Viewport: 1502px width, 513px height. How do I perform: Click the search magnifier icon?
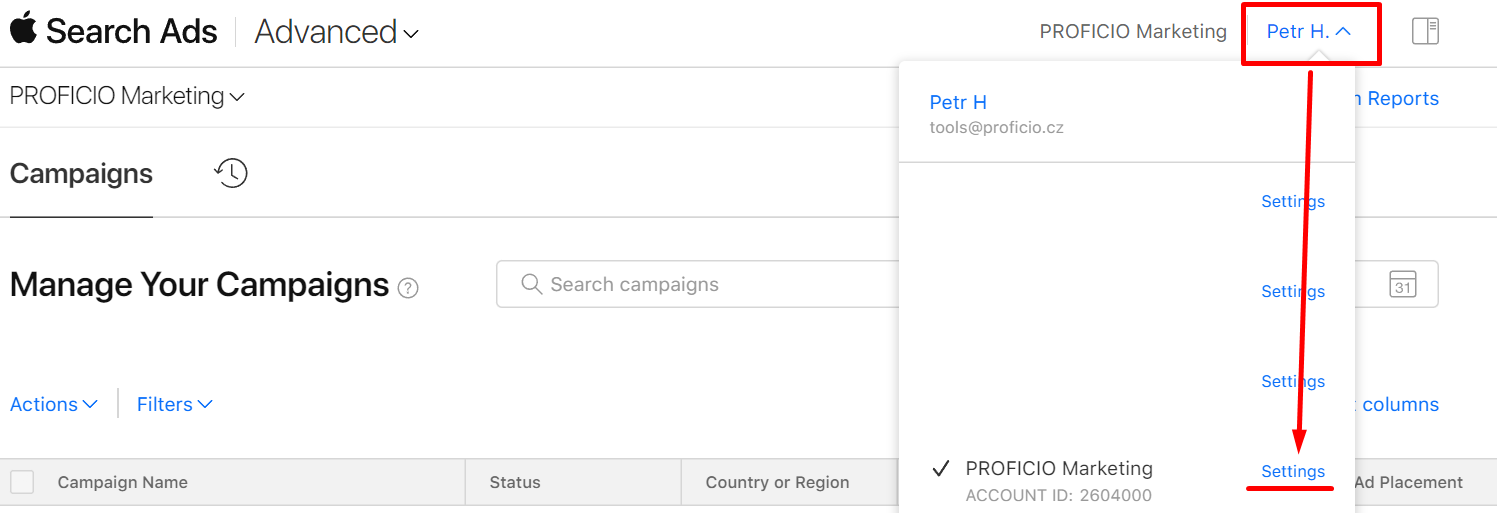click(x=532, y=284)
